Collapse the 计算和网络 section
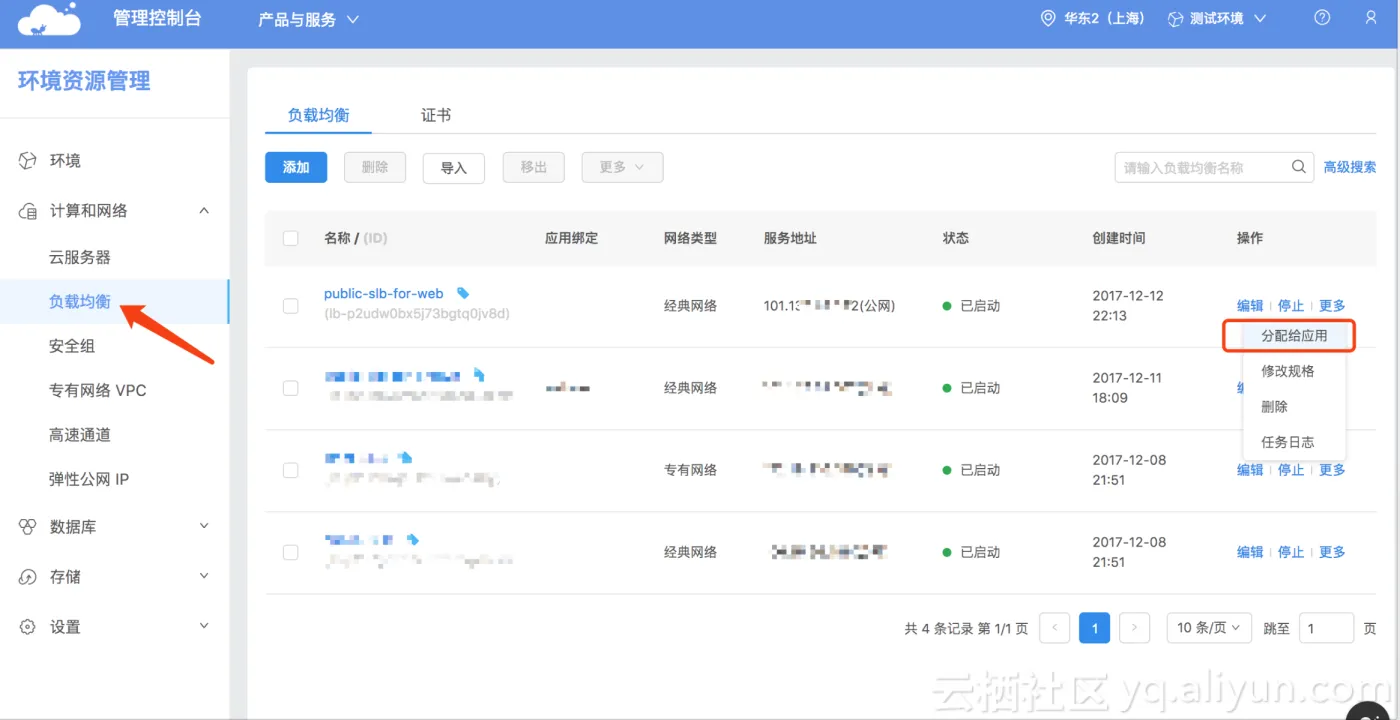Screen dimensions: 1400x720 204,211
